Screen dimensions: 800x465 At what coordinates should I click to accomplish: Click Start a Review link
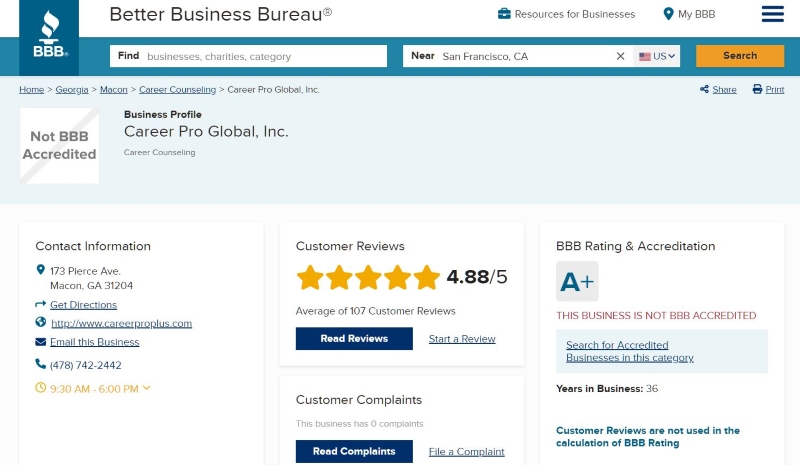point(462,338)
